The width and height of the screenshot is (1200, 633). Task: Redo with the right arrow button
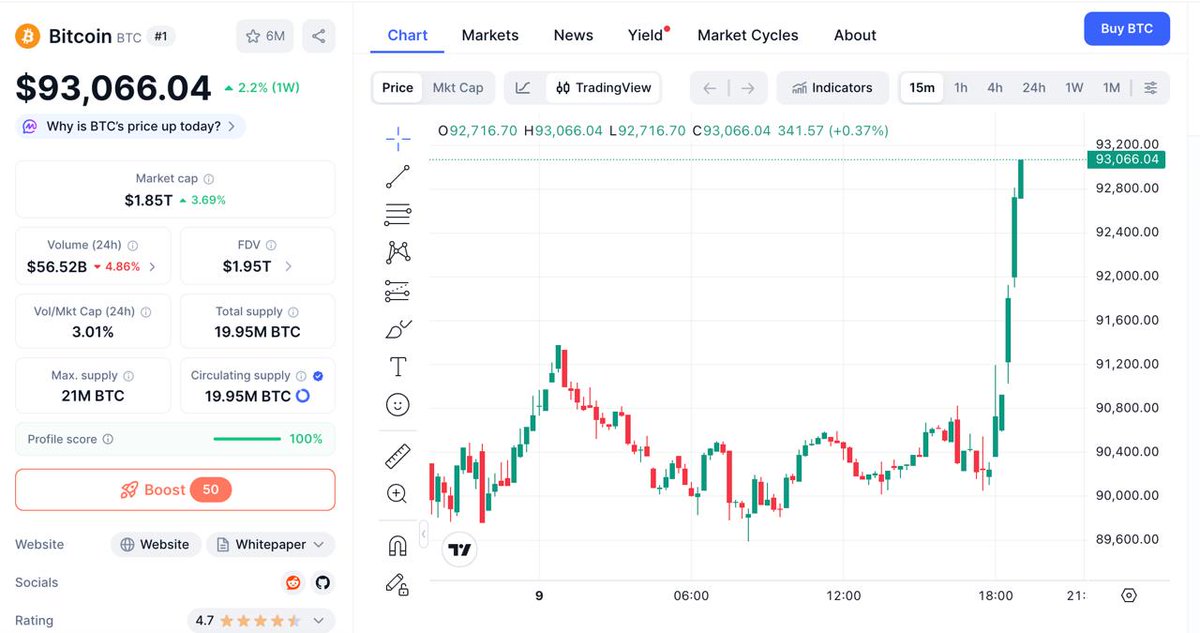click(x=748, y=88)
